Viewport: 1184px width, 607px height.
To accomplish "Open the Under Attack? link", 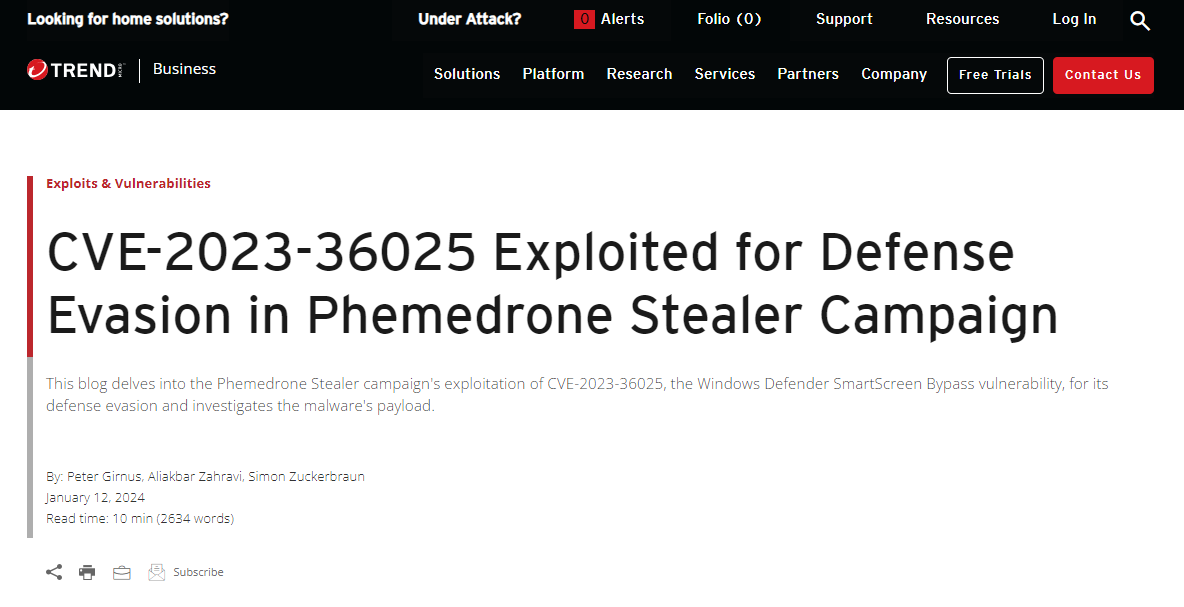I will pyautogui.click(x=470, y=20).
